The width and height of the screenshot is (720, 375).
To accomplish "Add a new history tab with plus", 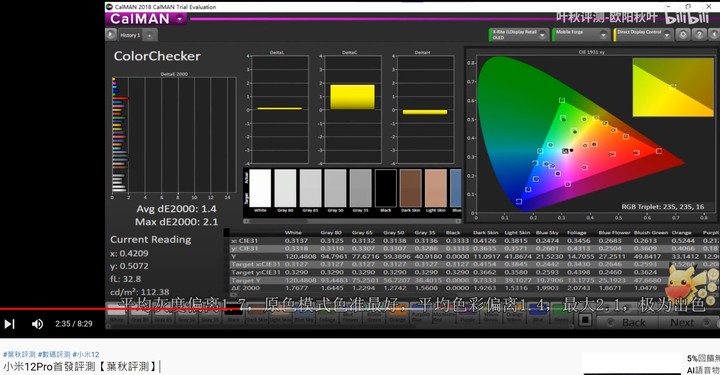I will 150,35.
